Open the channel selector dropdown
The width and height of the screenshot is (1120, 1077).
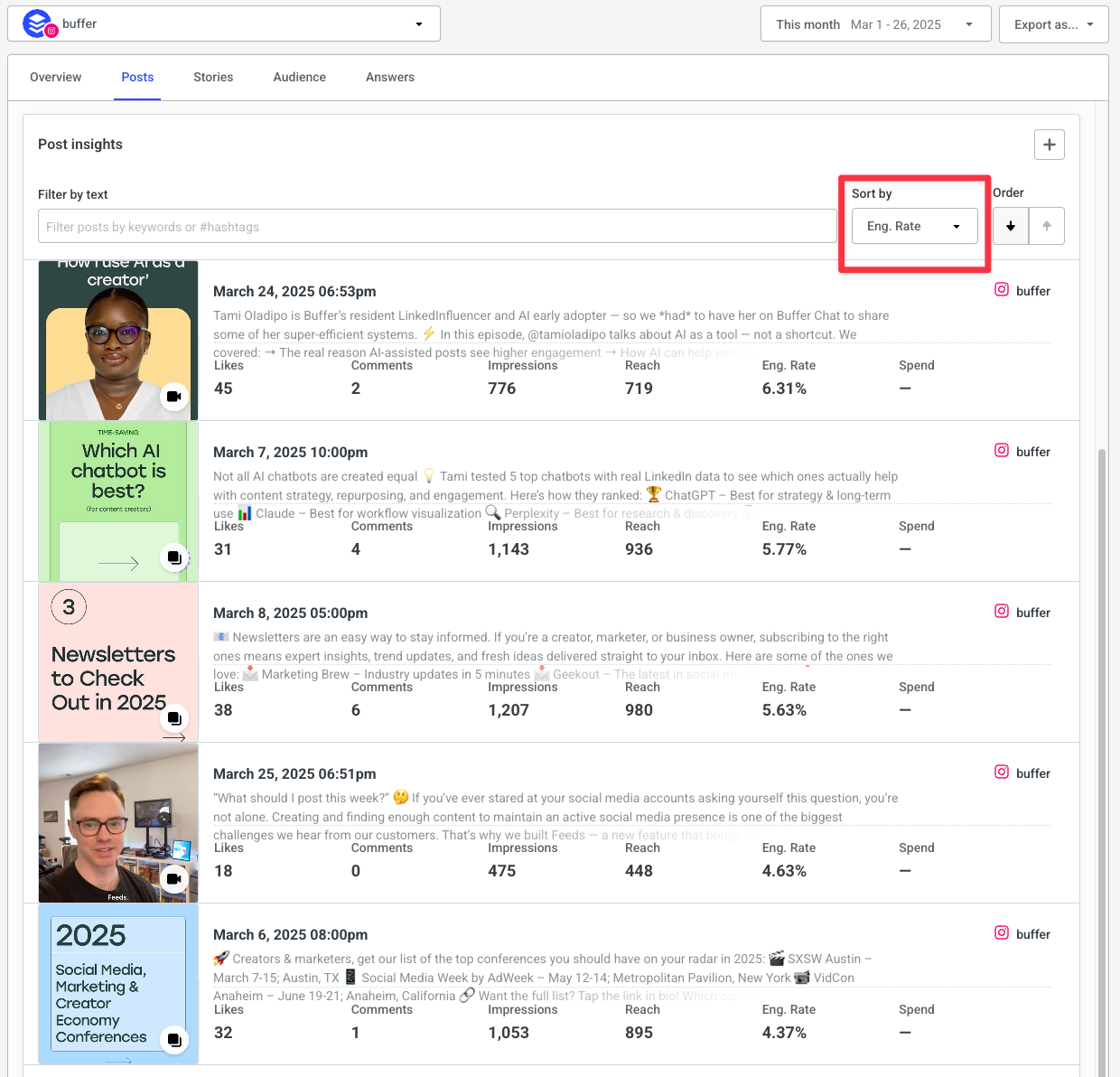point(418,23)
